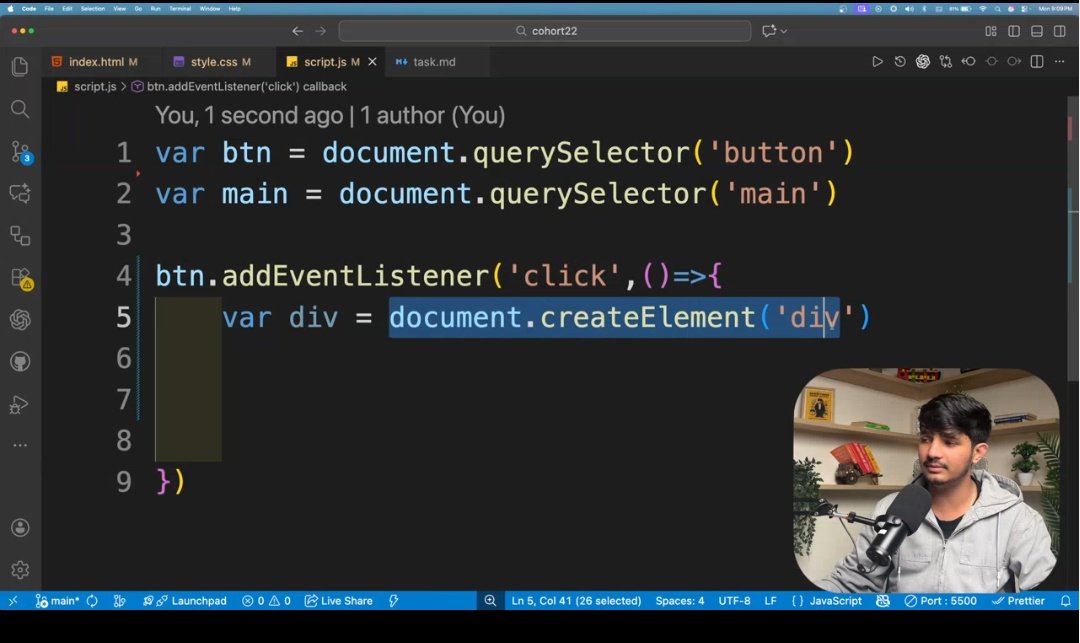Open the Search view in activity bar
Screen dimensions: 1080x643
(x=20, y=109)
